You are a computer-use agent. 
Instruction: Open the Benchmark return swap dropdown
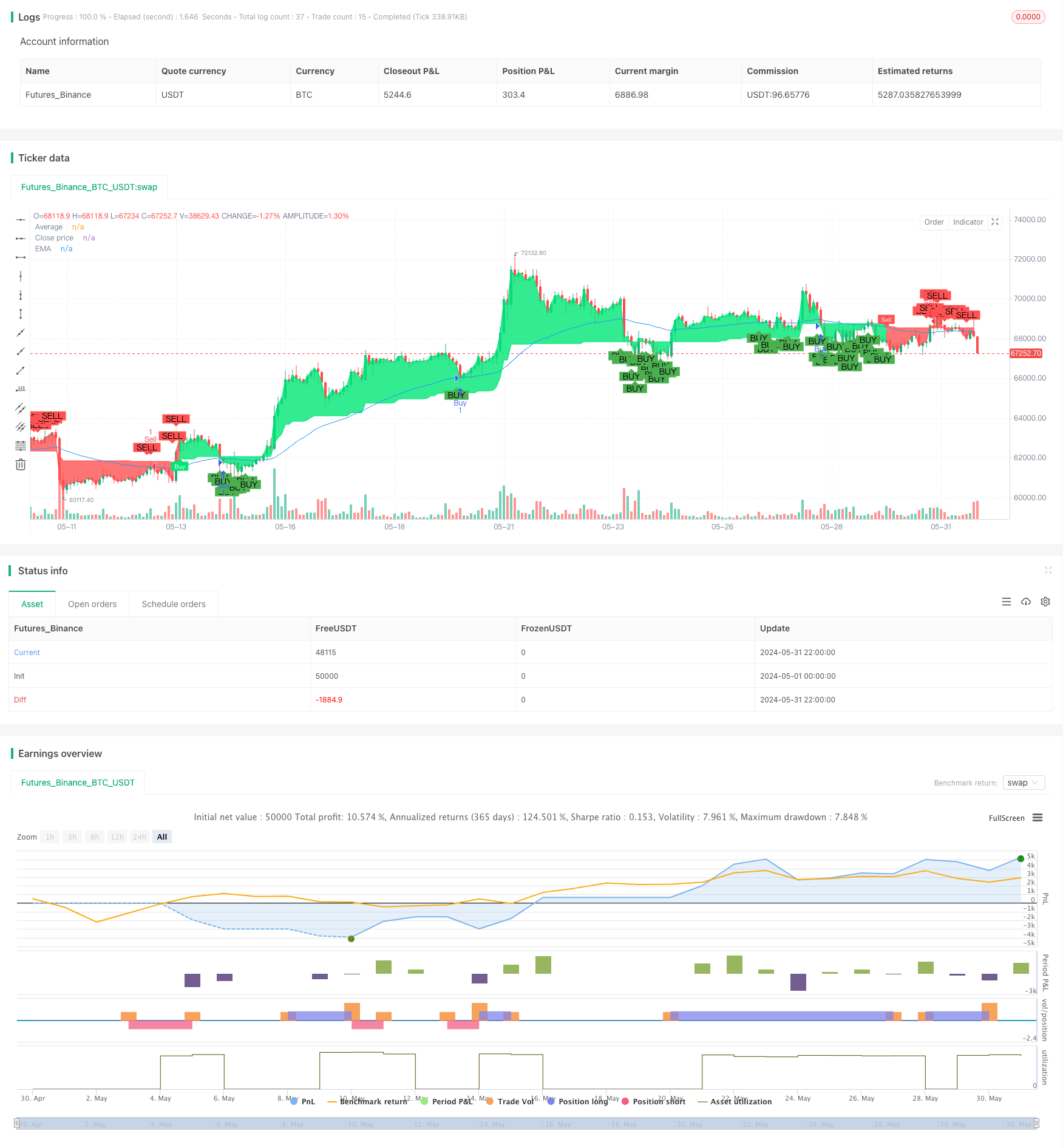coord(1024,783)
